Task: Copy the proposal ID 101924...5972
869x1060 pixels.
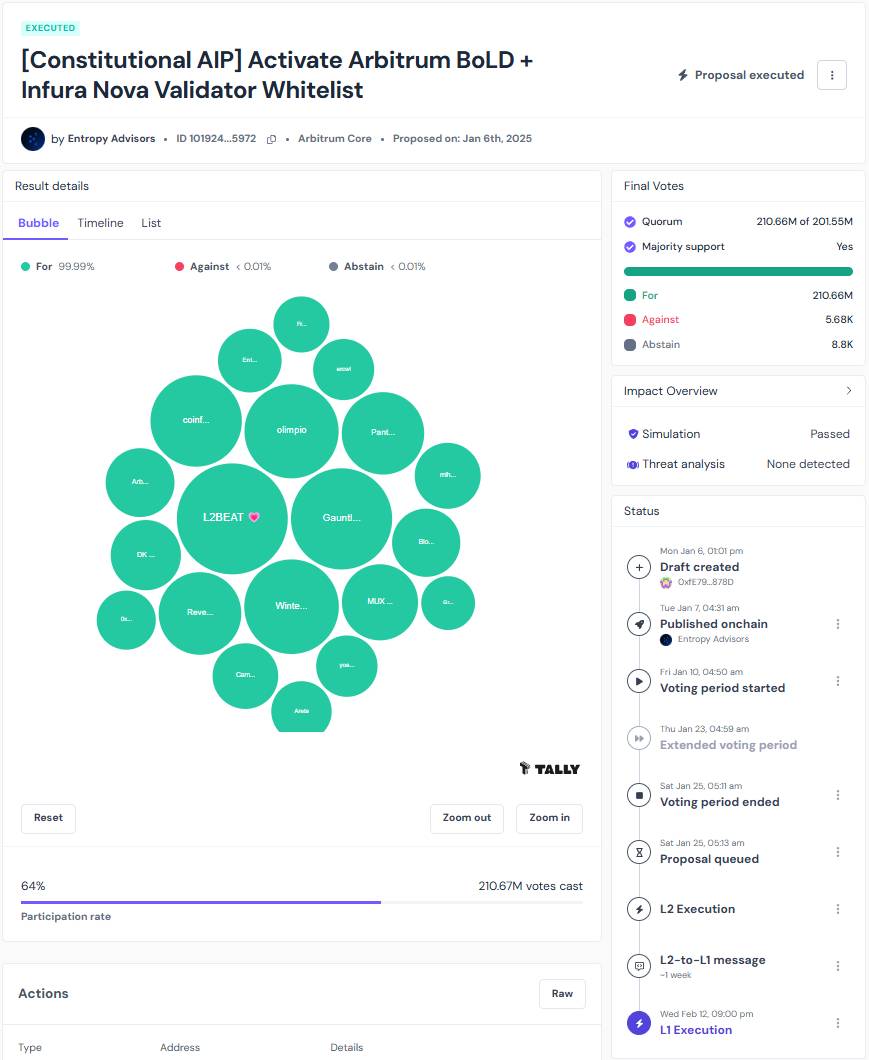Action: coord(271,139)
